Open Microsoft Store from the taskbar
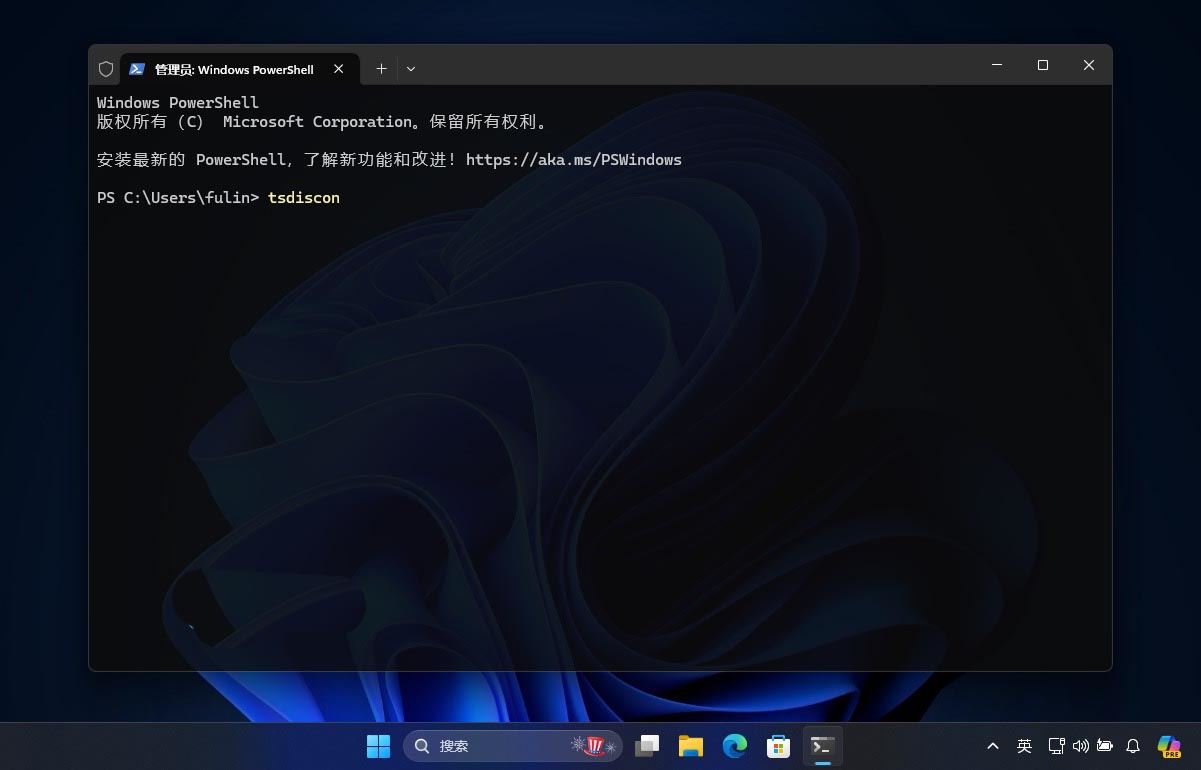Image resolution: width=1201 pixels, height=770 pixels. [779, 746]
